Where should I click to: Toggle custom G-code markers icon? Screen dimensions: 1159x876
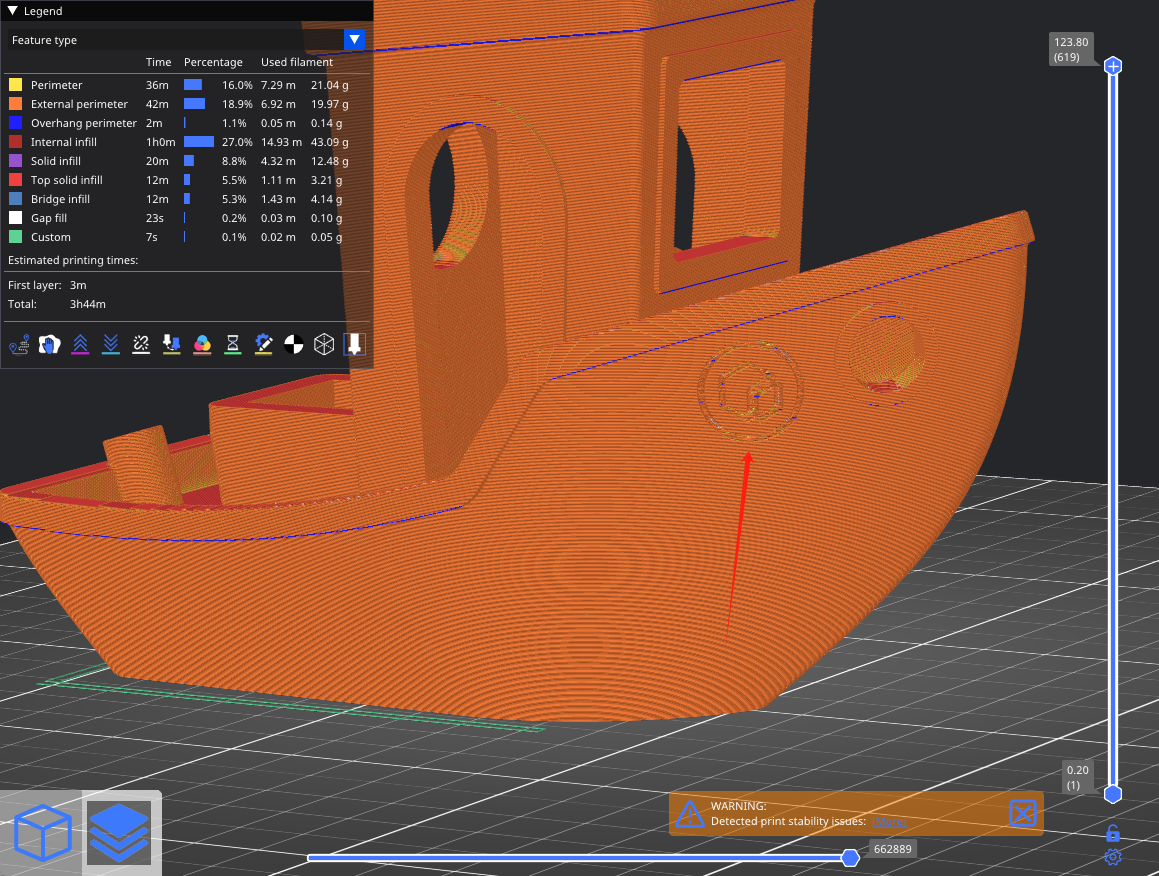263,344
